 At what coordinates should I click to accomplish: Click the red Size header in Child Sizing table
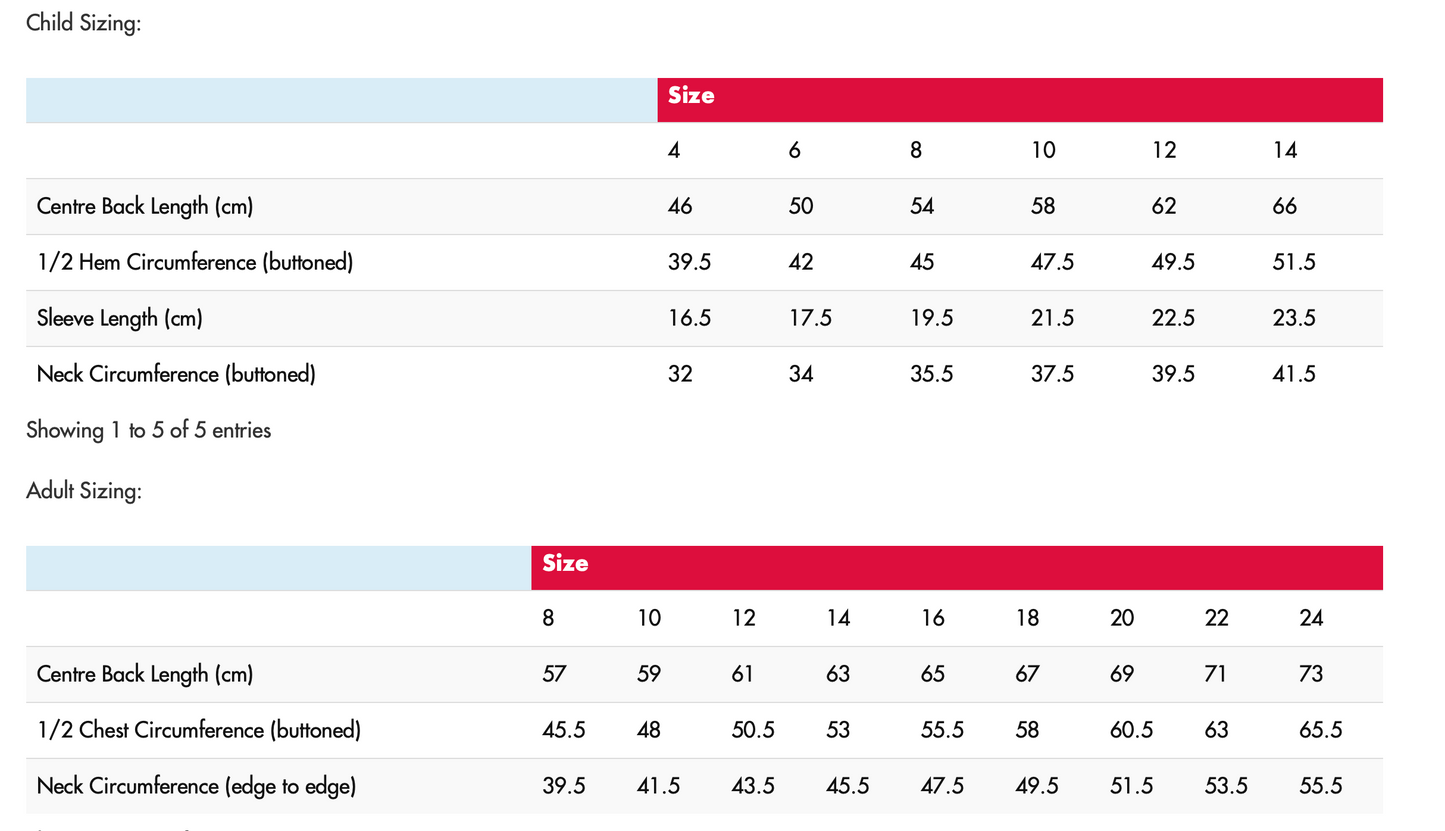click(691, 97)
